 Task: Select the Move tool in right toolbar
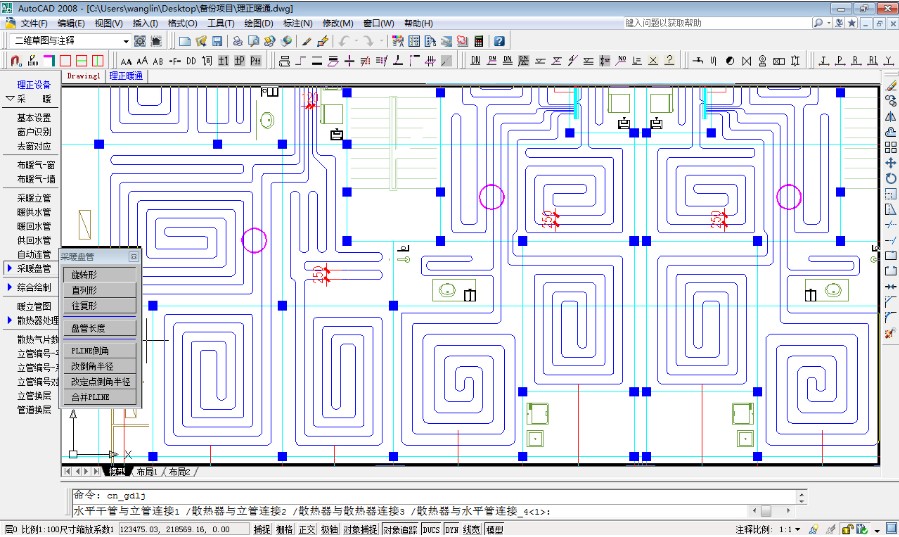tap(890, 162)
